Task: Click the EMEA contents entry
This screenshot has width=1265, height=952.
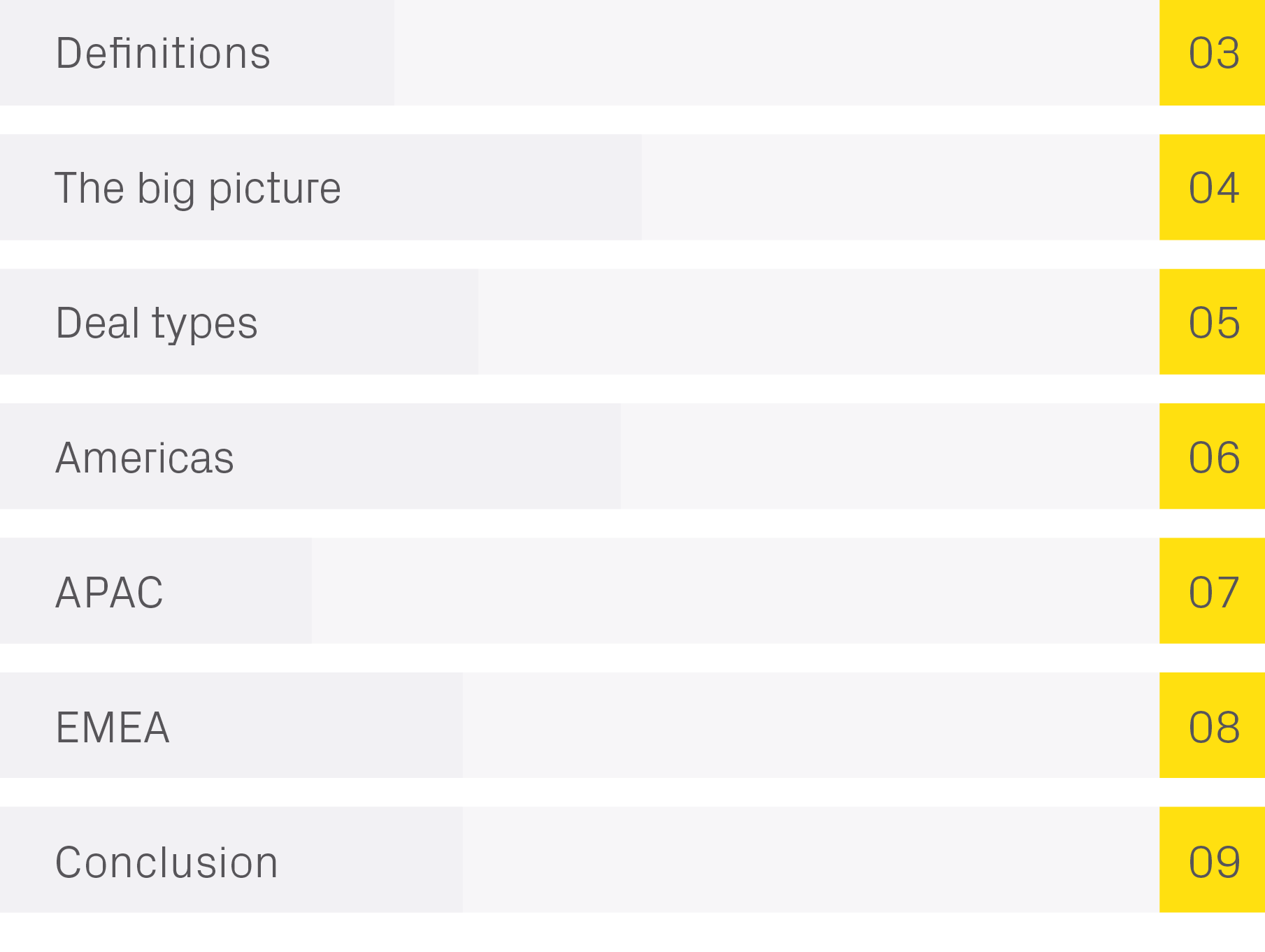Action: click(113, 726)
